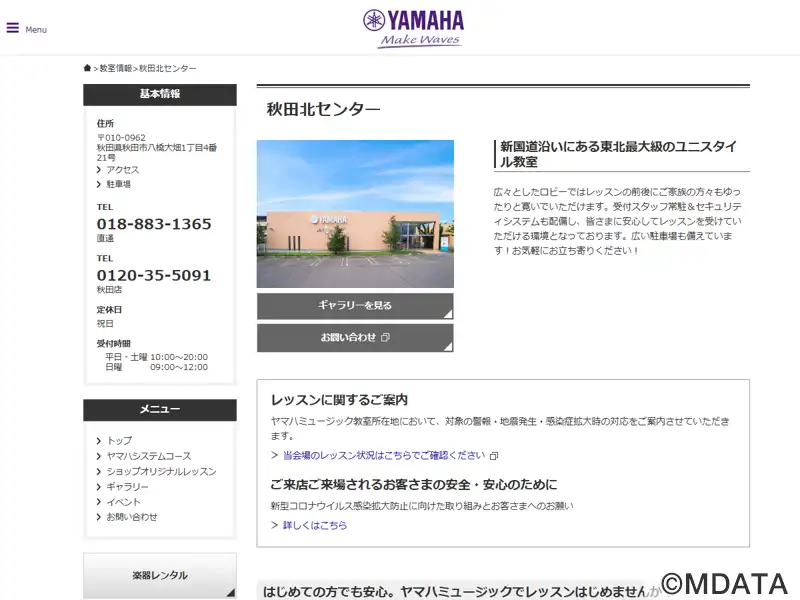Click the 秋田北センター building photo

point(355,214)
